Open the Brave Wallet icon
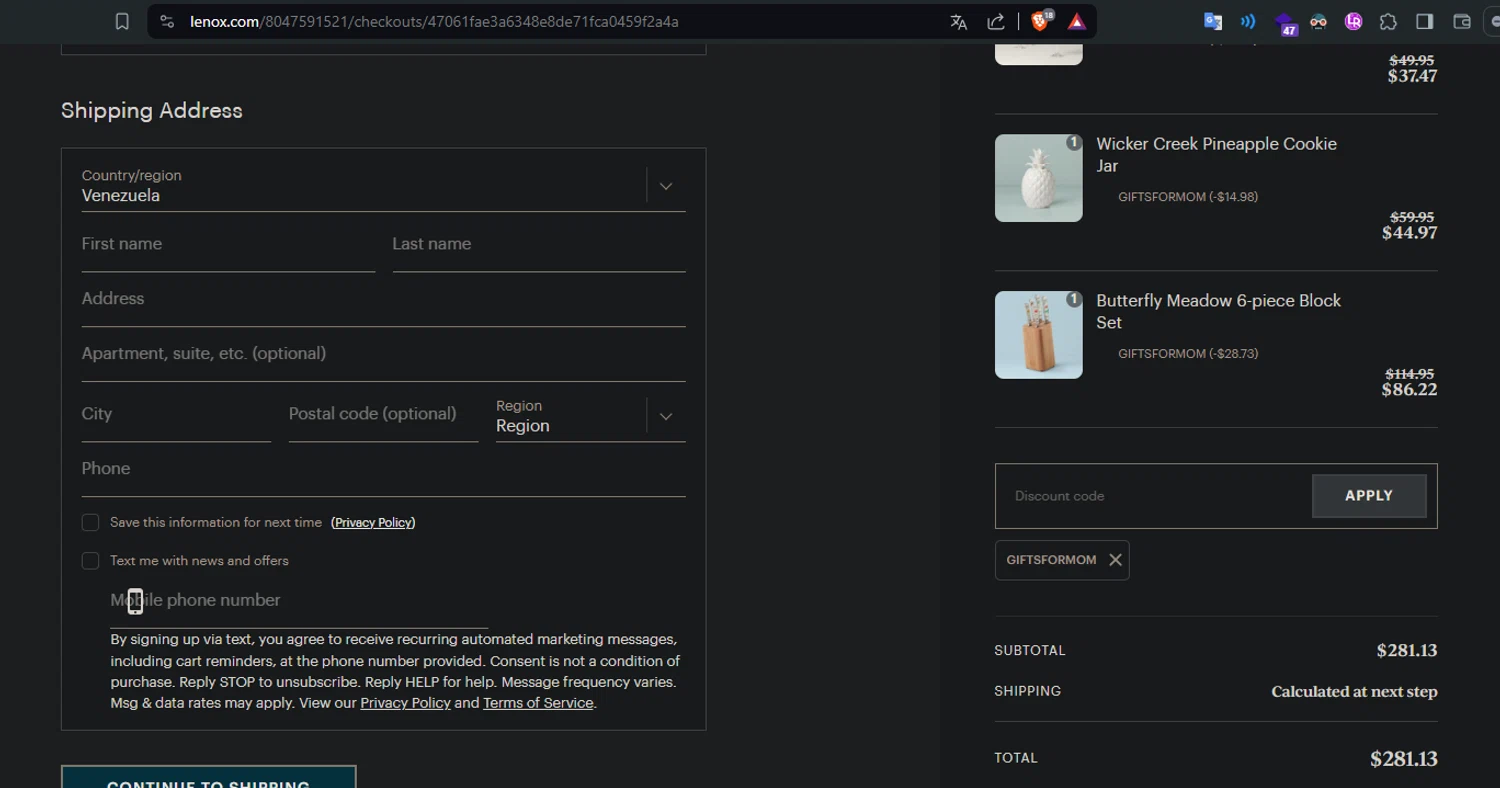The image size is (1500, 788). (x=1462, y=21)
